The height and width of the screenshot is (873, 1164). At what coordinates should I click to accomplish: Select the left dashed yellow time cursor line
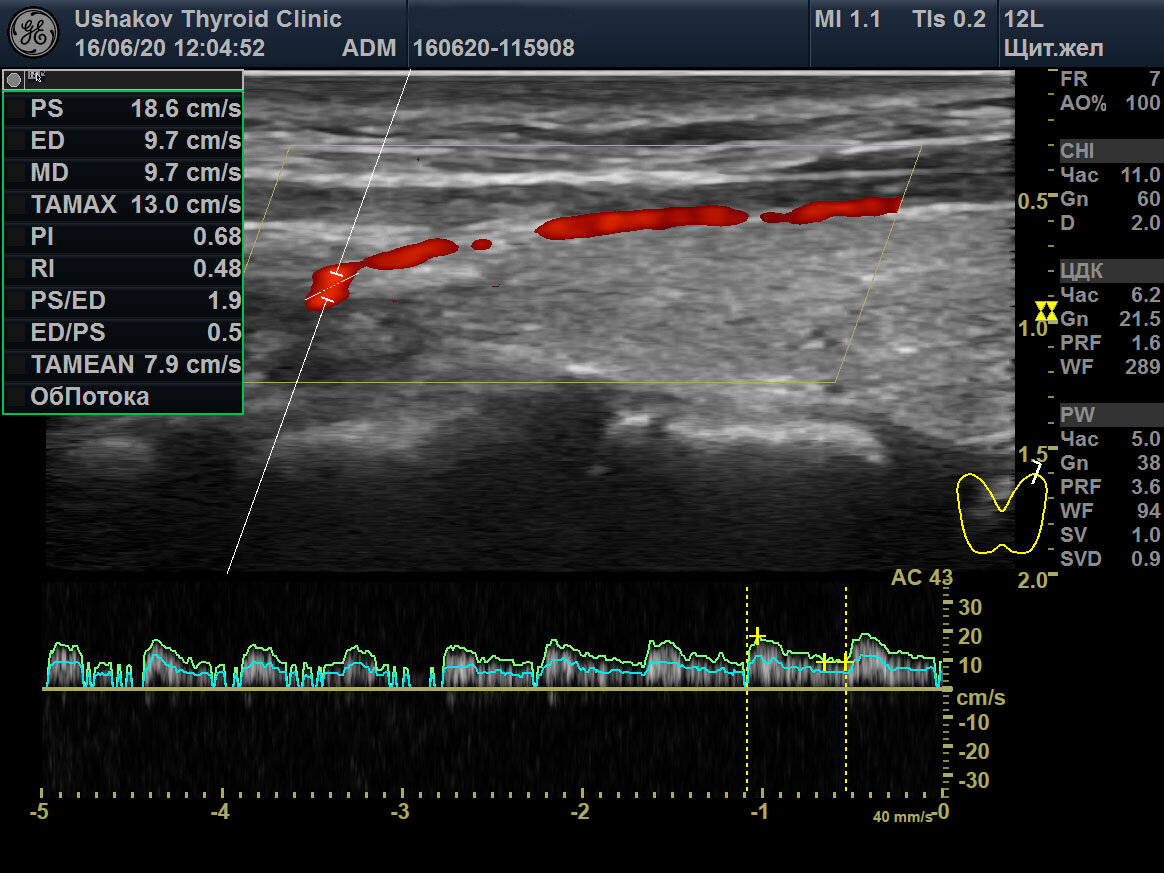coord(747,689)
